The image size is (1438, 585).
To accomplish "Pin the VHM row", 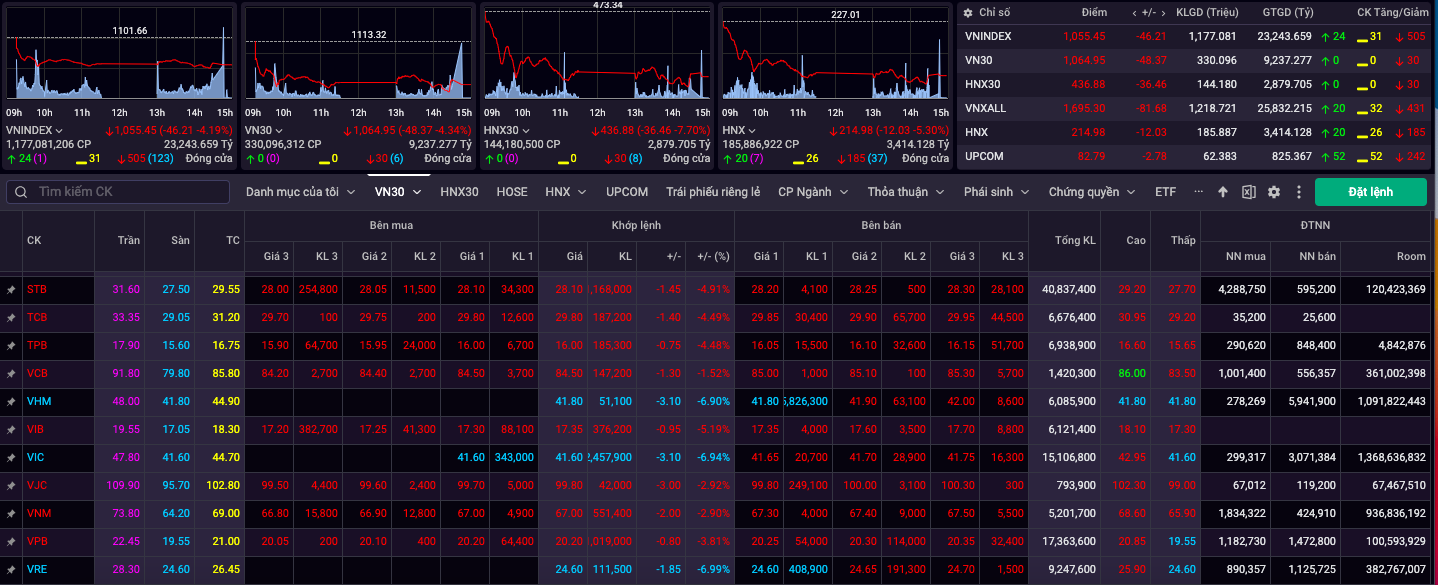I will (x=11, y=401).
